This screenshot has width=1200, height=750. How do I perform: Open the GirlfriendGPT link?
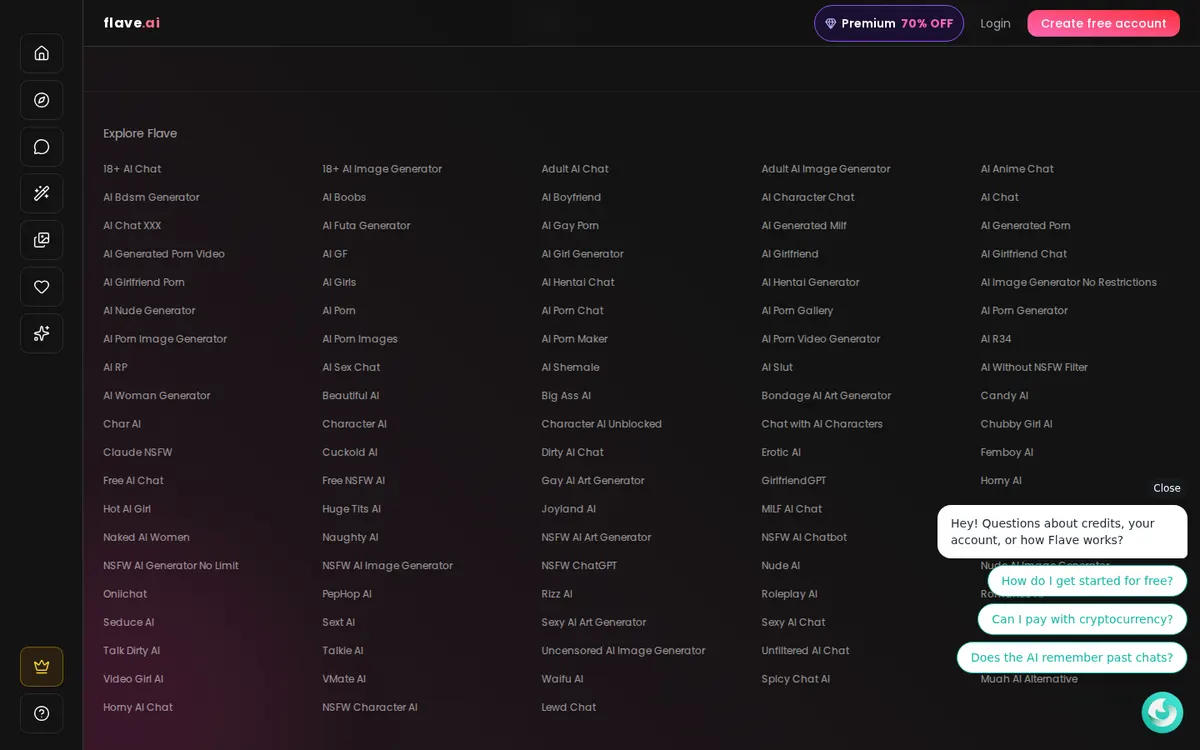click(794, 481)
